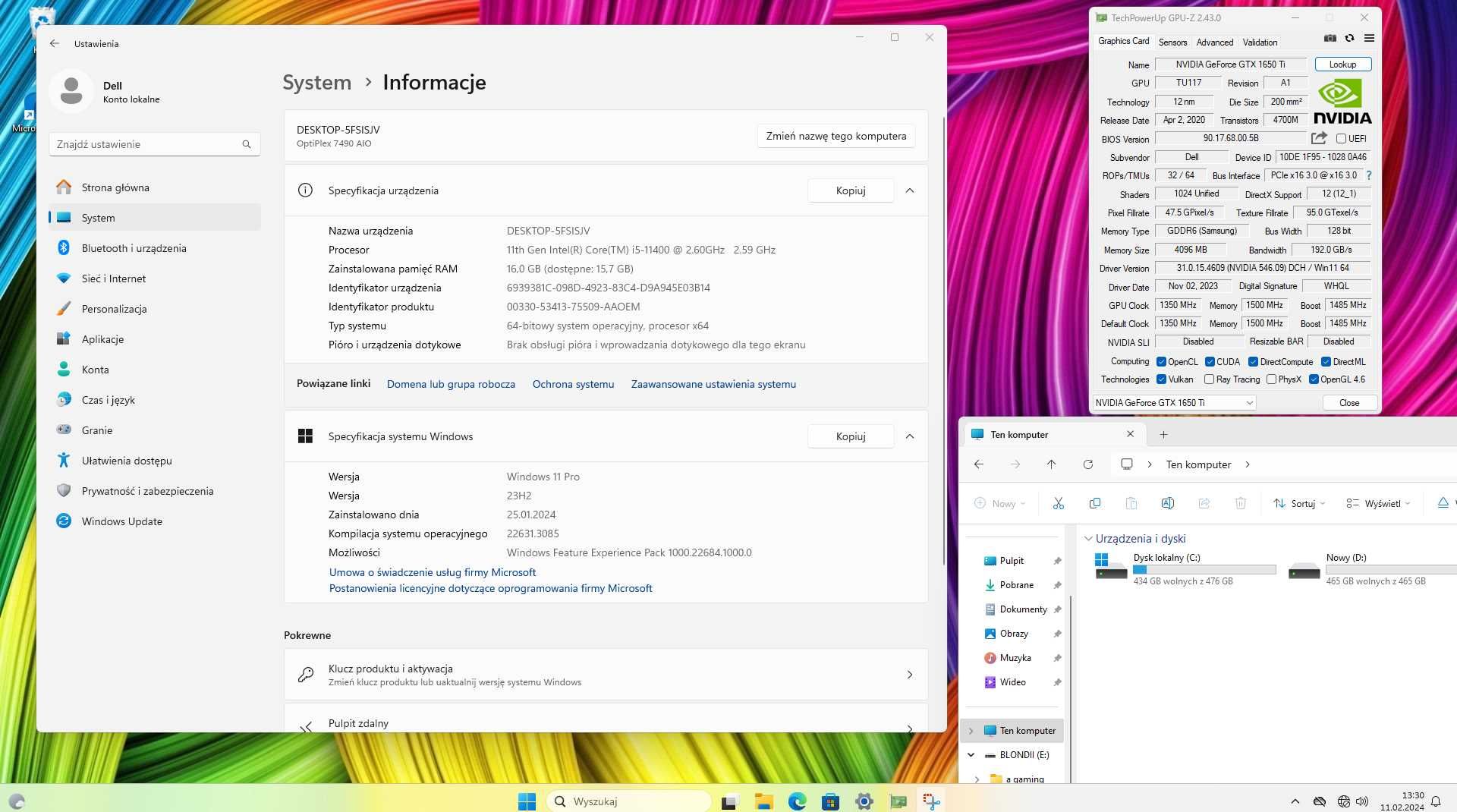Toggle the CUDA checkbox
The height and width of the screenshot is (812, 1457).
point(1210,362)
